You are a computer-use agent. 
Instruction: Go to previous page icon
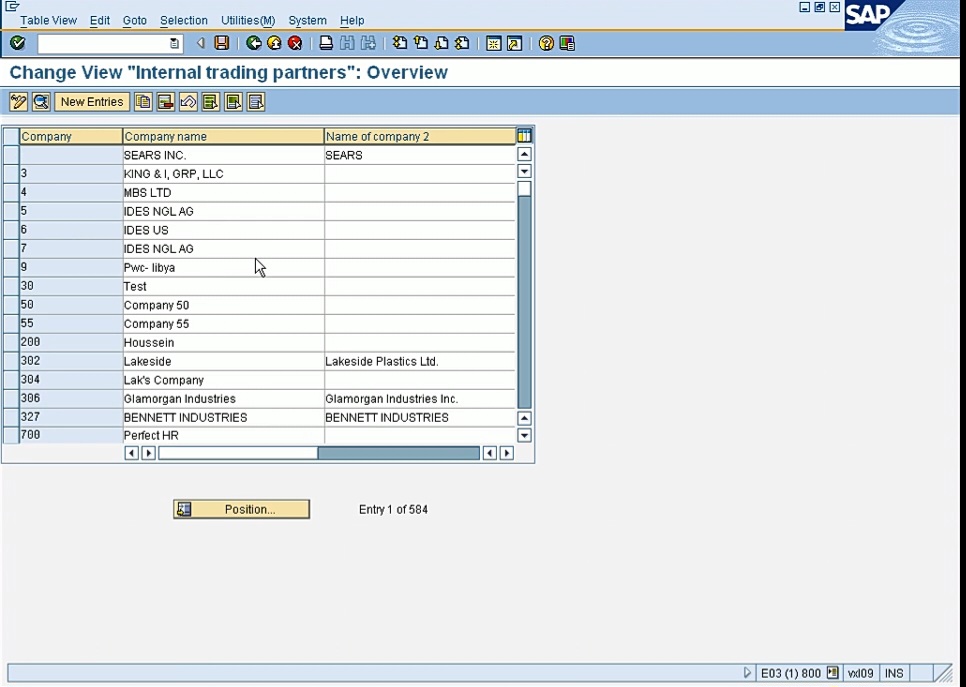coord(421,43)
